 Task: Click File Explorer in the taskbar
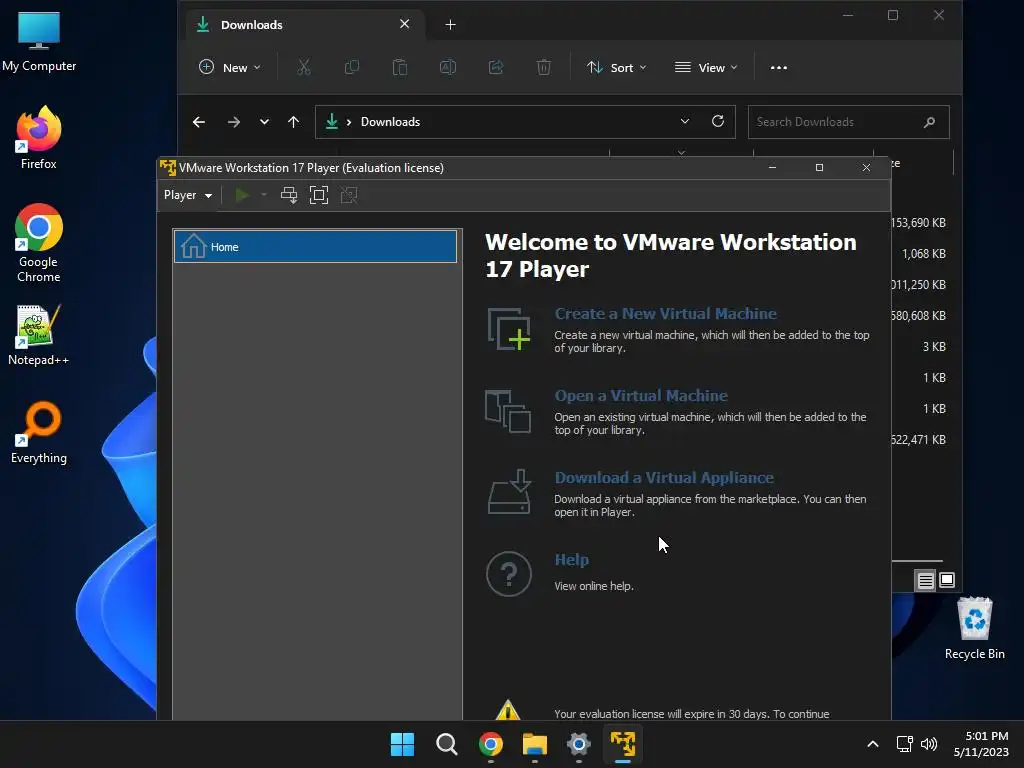(x=534, y=744)
